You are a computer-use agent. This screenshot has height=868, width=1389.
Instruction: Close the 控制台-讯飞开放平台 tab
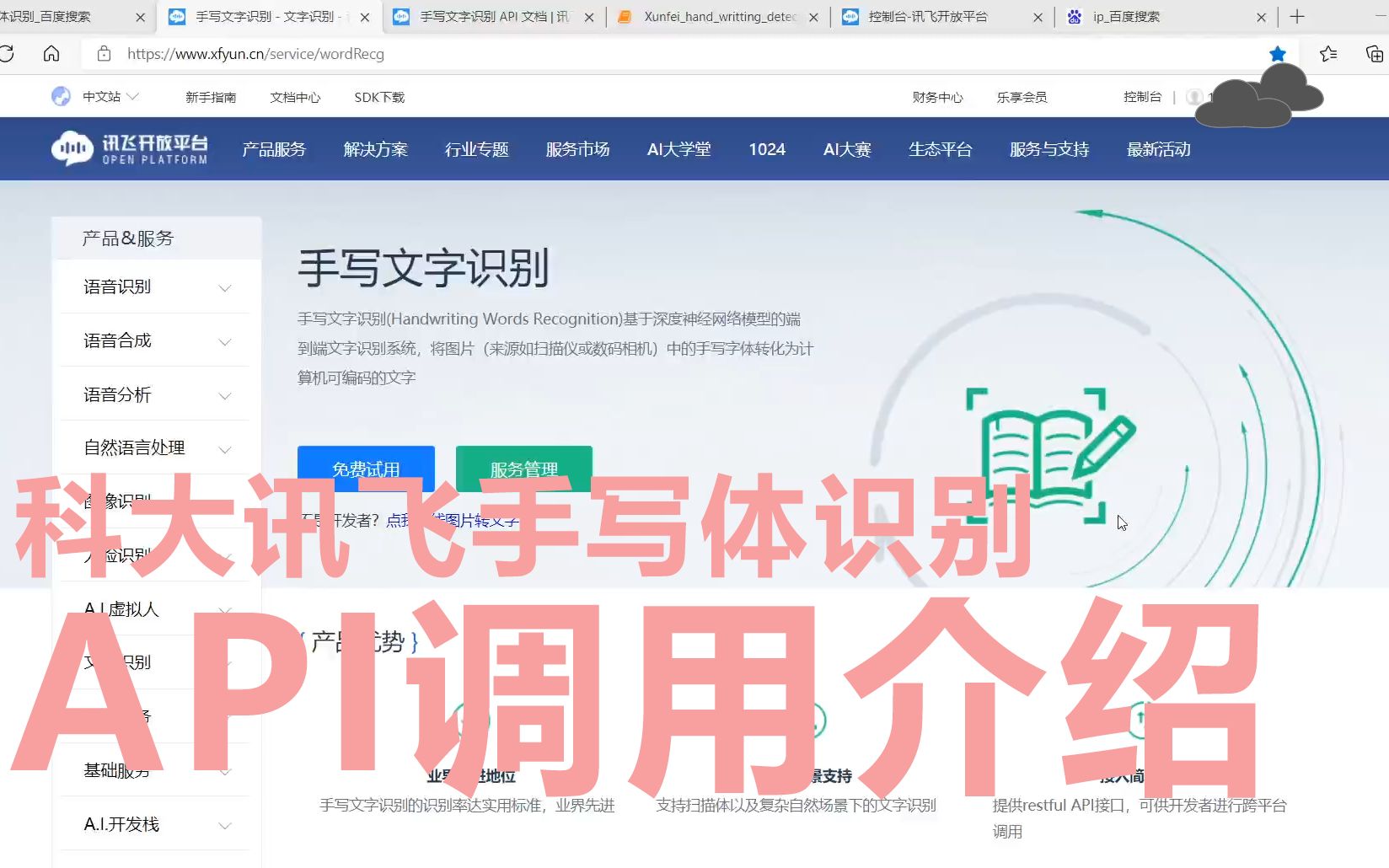point(1038,17)
